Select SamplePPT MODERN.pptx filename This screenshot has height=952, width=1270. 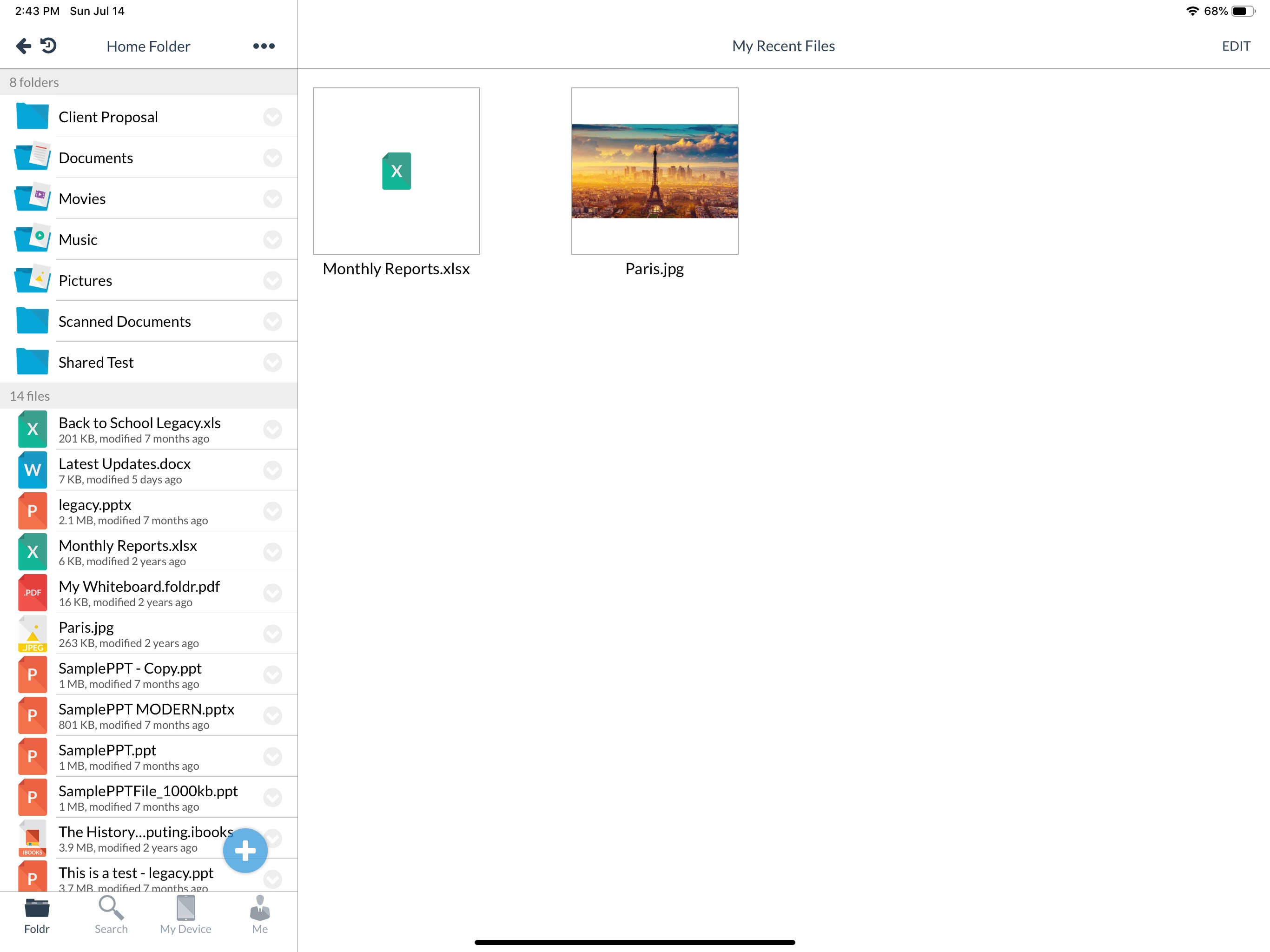[x=146, y=709]
